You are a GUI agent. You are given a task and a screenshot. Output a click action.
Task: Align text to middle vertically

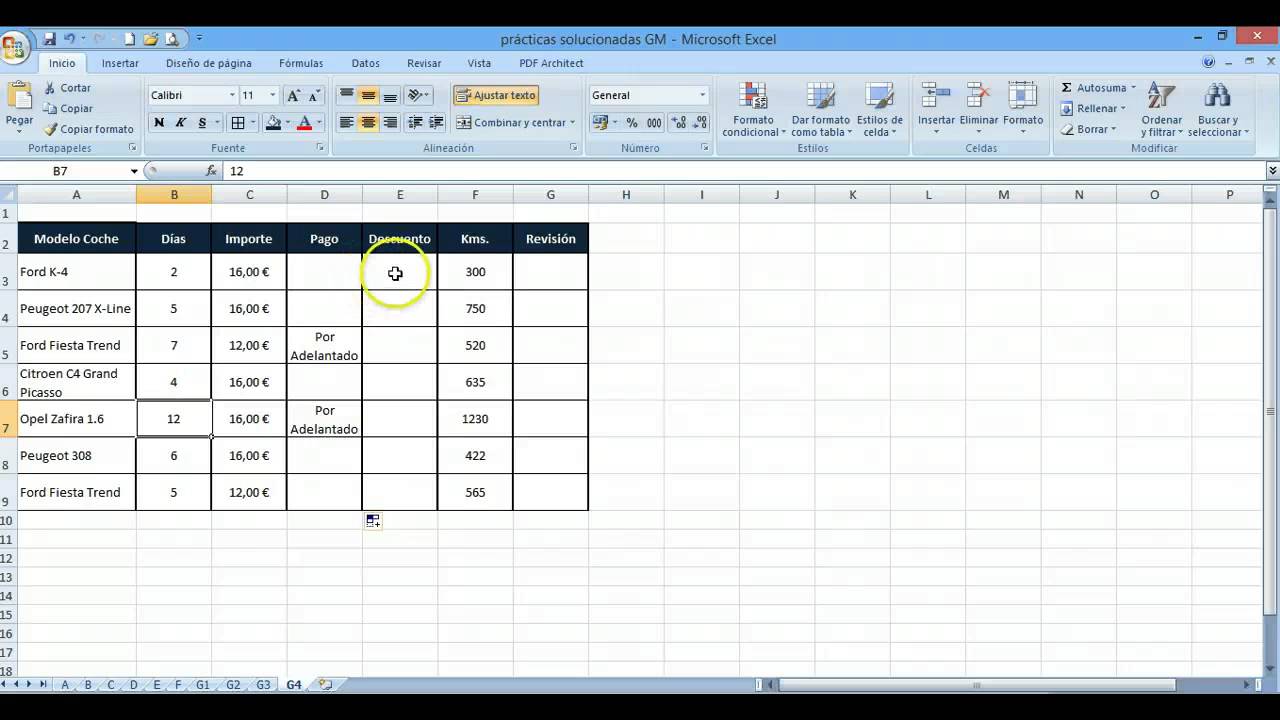pyautogui.click(x=369, y=95)
